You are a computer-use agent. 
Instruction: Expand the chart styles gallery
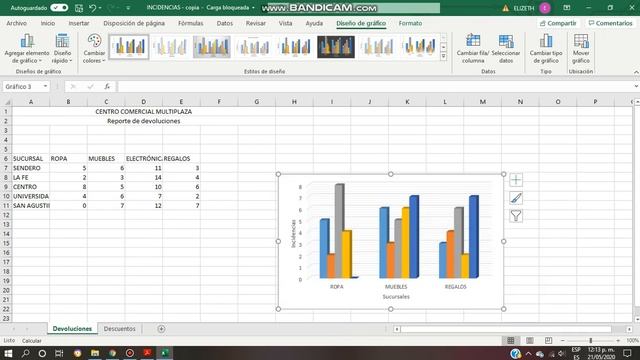(x=443, y=57)
